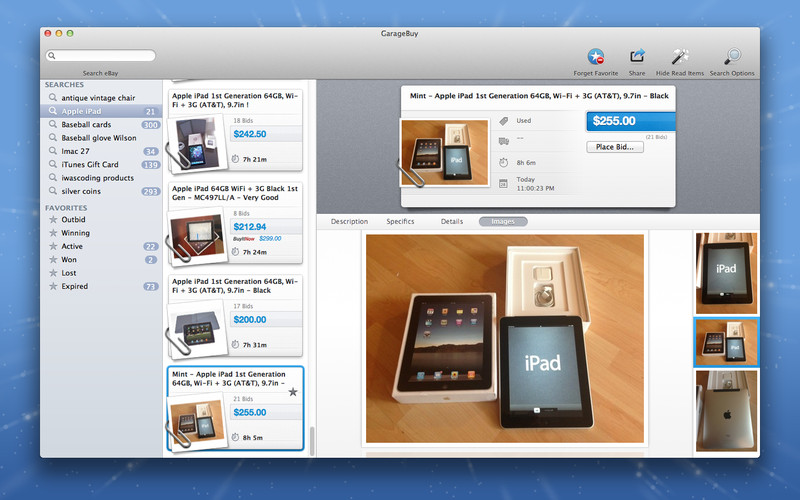Screen dimensions: 800x500
Task: Open the Share toolbar icon
Action: [x=637, y=56]
